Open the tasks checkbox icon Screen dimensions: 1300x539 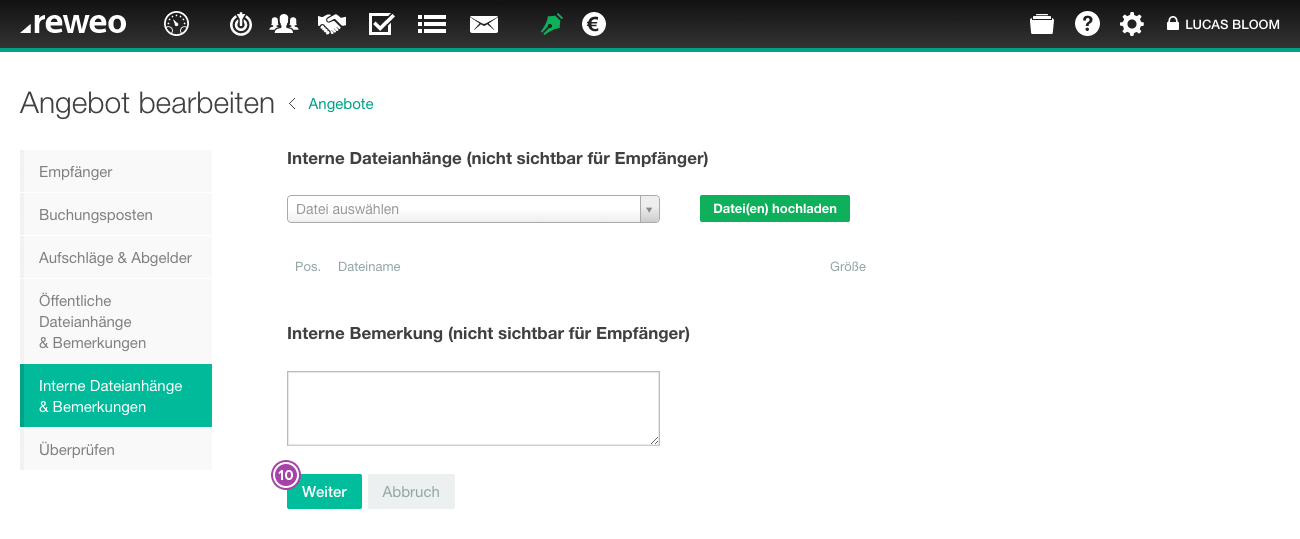click(x=381, y=24)
